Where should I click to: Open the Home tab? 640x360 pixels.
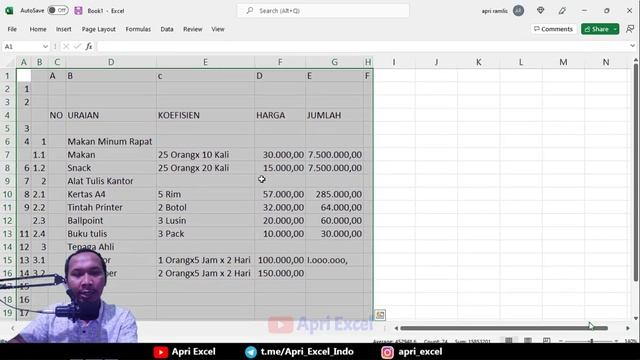click(38, 29)
